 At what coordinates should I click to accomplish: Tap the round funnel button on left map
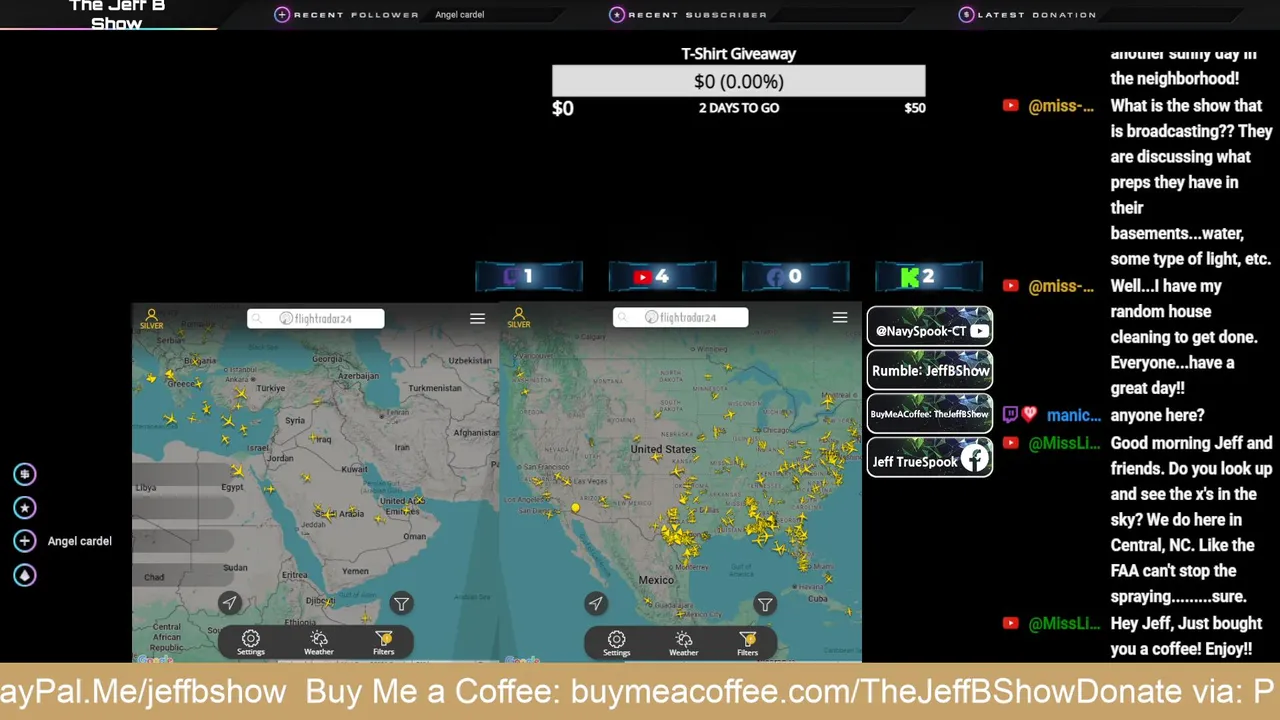coord(401,603)
